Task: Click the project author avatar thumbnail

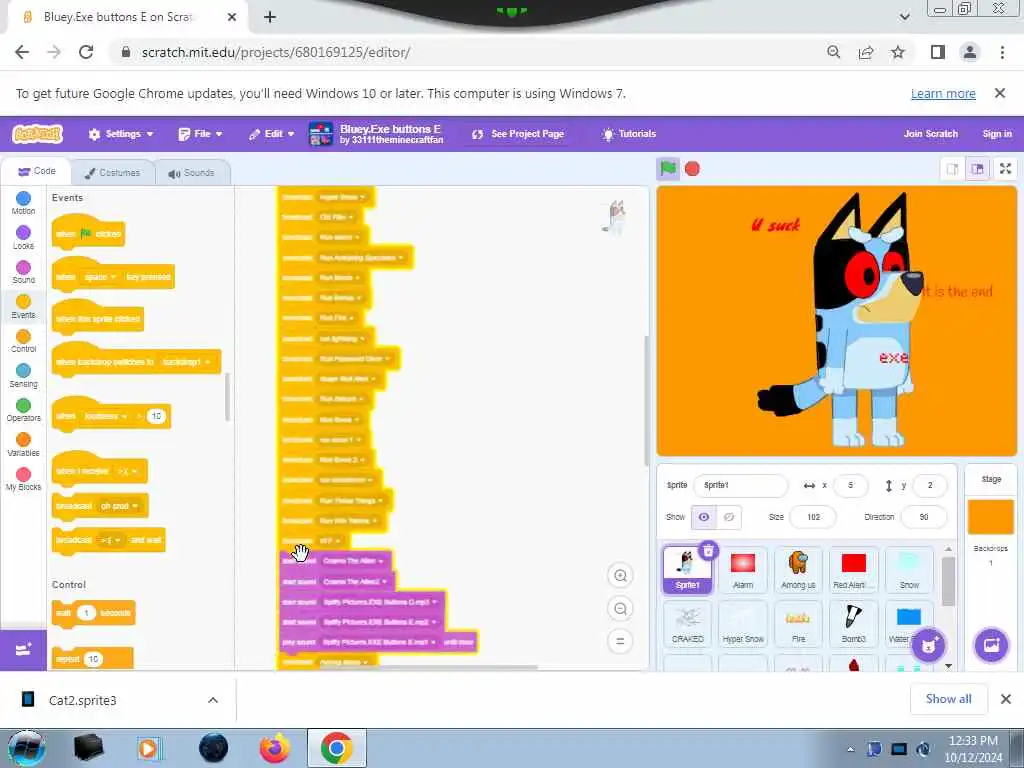Action: (321, 134)
